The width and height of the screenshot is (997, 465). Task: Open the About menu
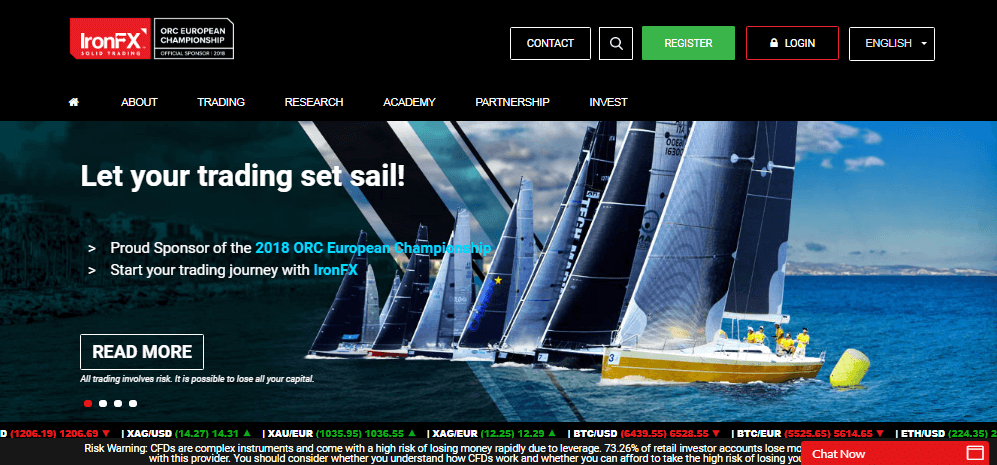139,102
